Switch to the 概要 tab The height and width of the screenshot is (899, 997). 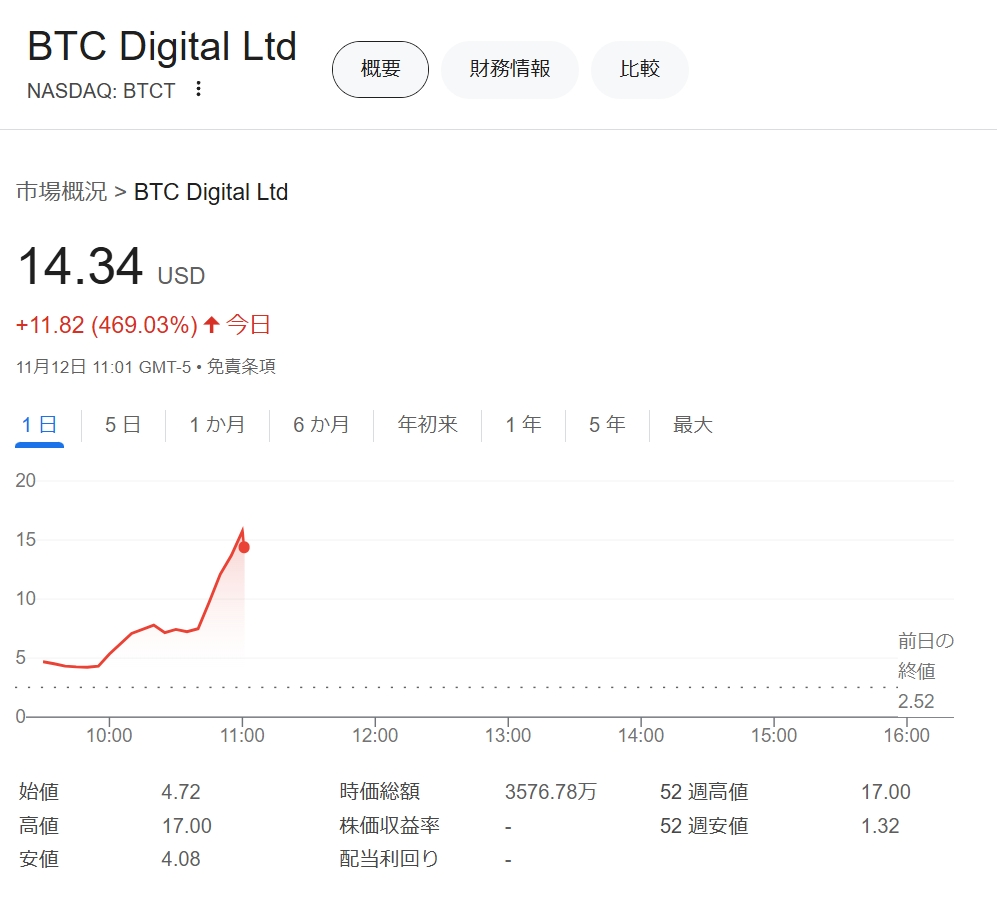pyautogui.click(x=380, y=69)
